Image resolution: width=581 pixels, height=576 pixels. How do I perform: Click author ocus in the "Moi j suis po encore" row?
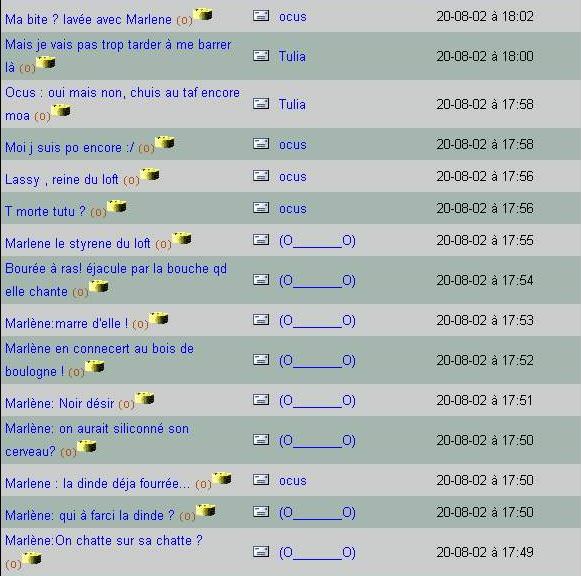pos(293,144)
